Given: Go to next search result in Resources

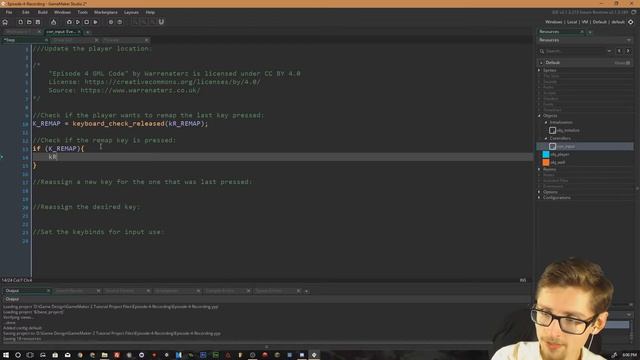Looking at the screenshot, I should (628, 51).
